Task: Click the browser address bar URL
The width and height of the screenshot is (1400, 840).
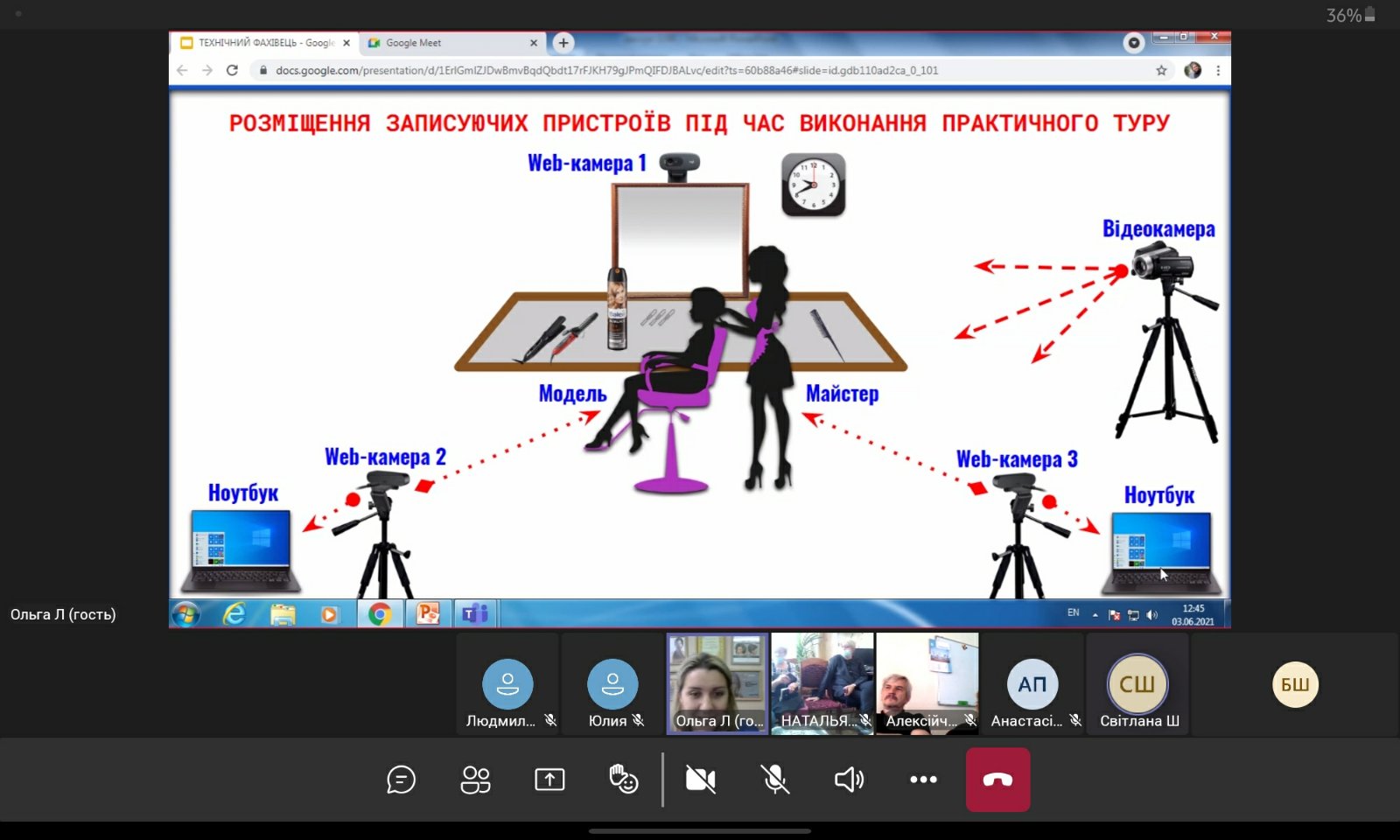Action: click(x=605, y=71)
